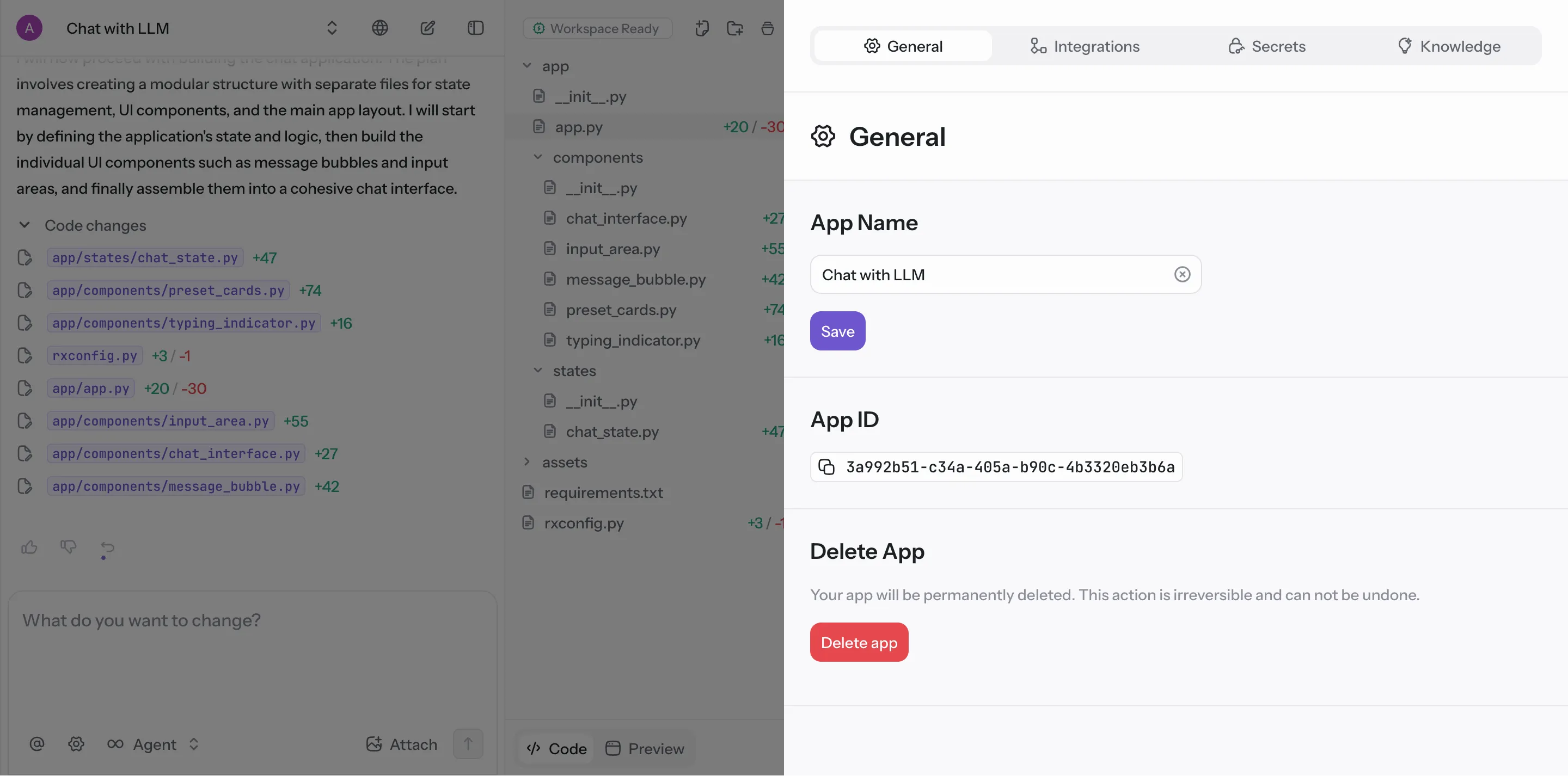Clear the App Name field with X icon

[1181, 274]
